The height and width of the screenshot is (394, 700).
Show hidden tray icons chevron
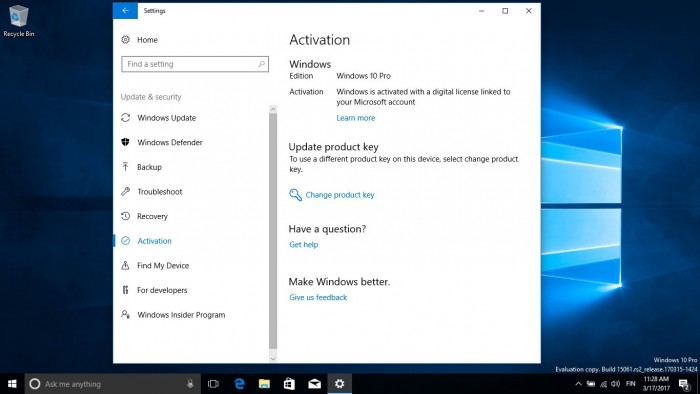click(x=578, y=384)
